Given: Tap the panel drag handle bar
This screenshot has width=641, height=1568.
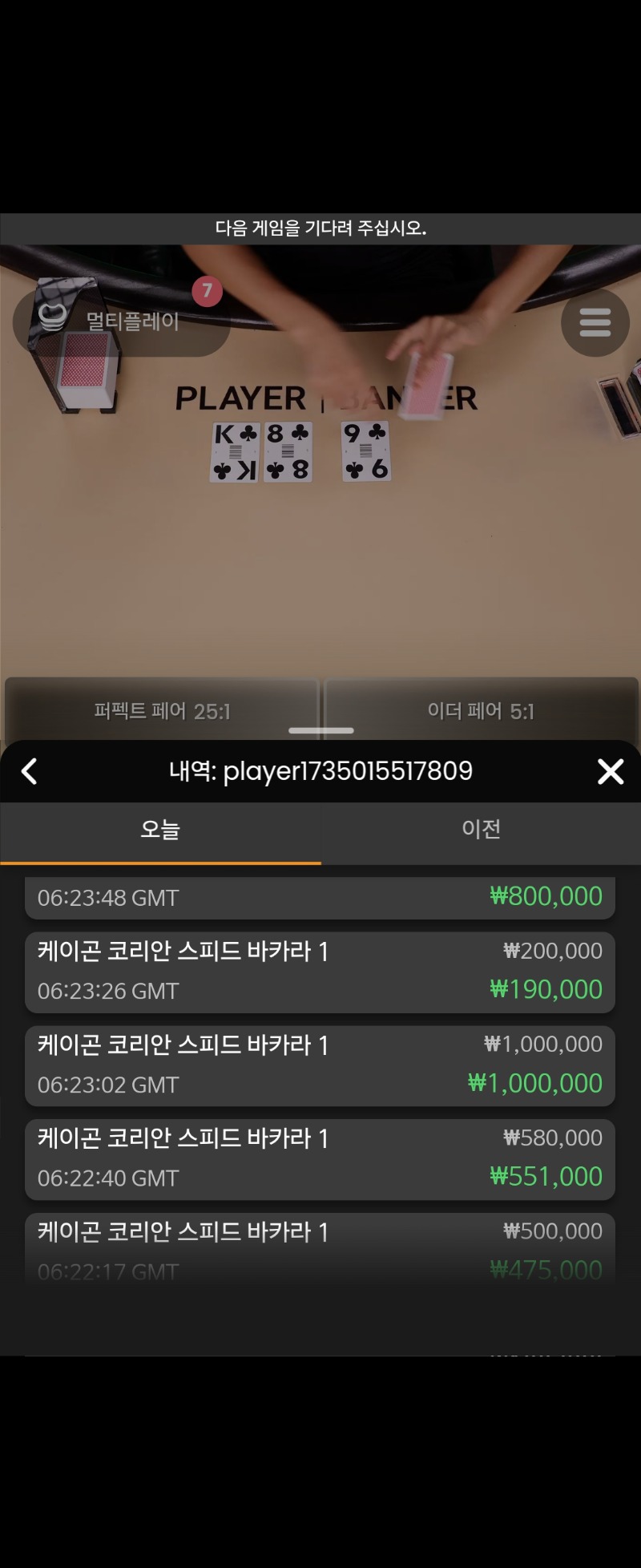Looking at the screenshot, I should (320, 730).
